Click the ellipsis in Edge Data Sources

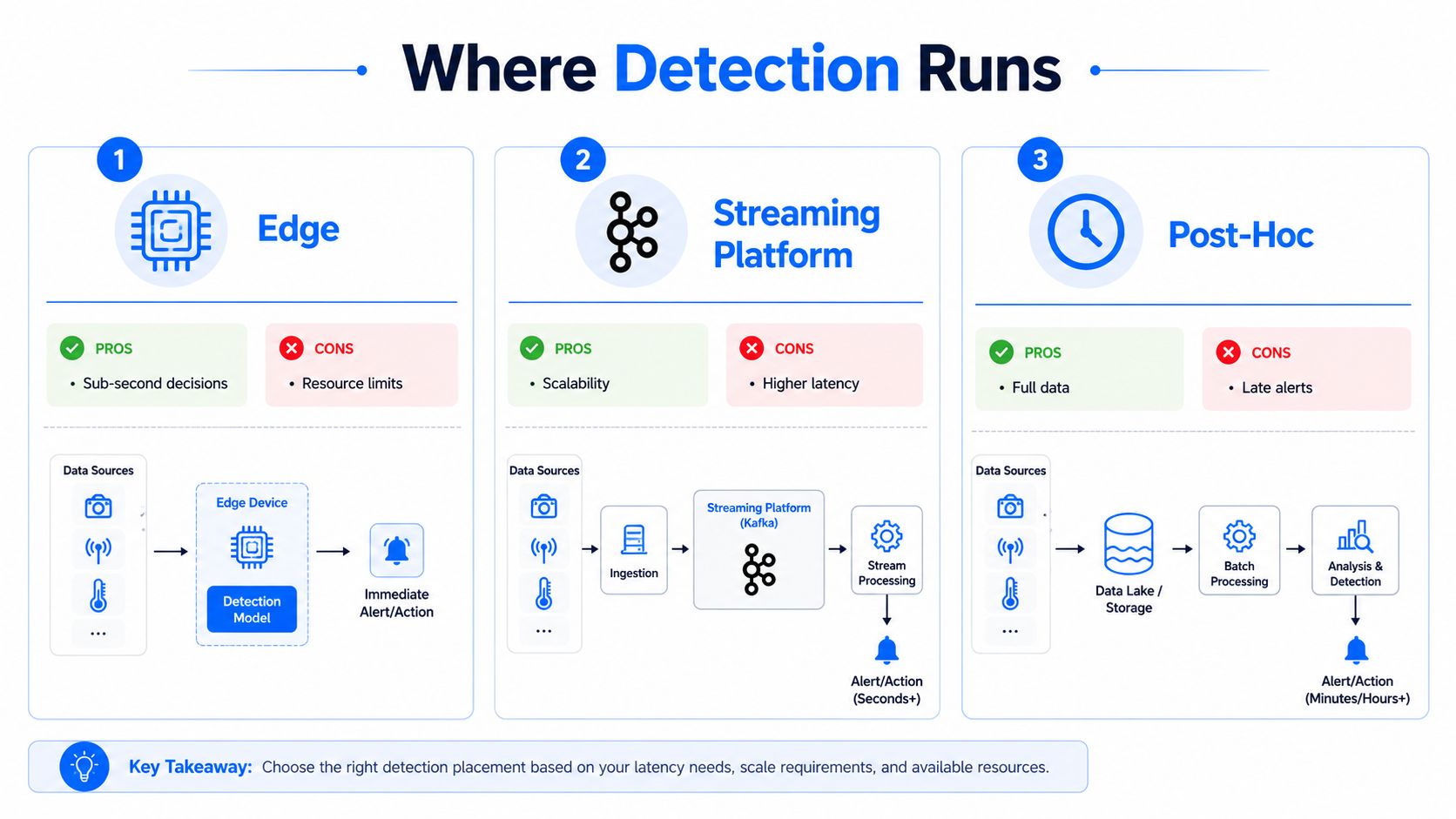coord(98,634)
